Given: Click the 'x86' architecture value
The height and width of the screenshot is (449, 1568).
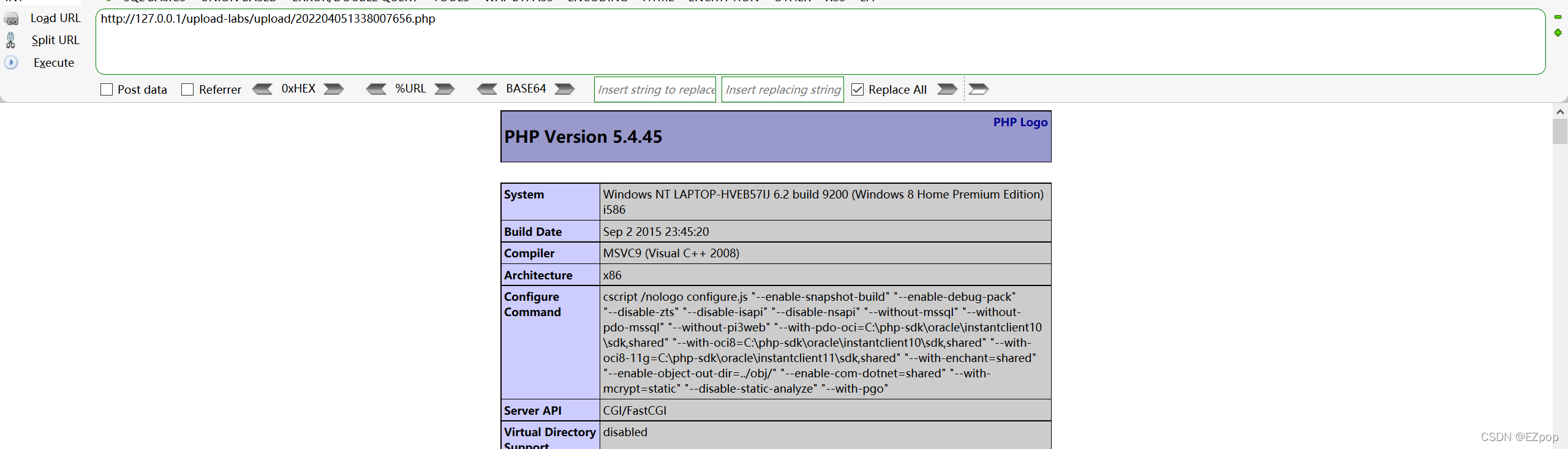Looking at the screenshot, I should tap(612, 275).
